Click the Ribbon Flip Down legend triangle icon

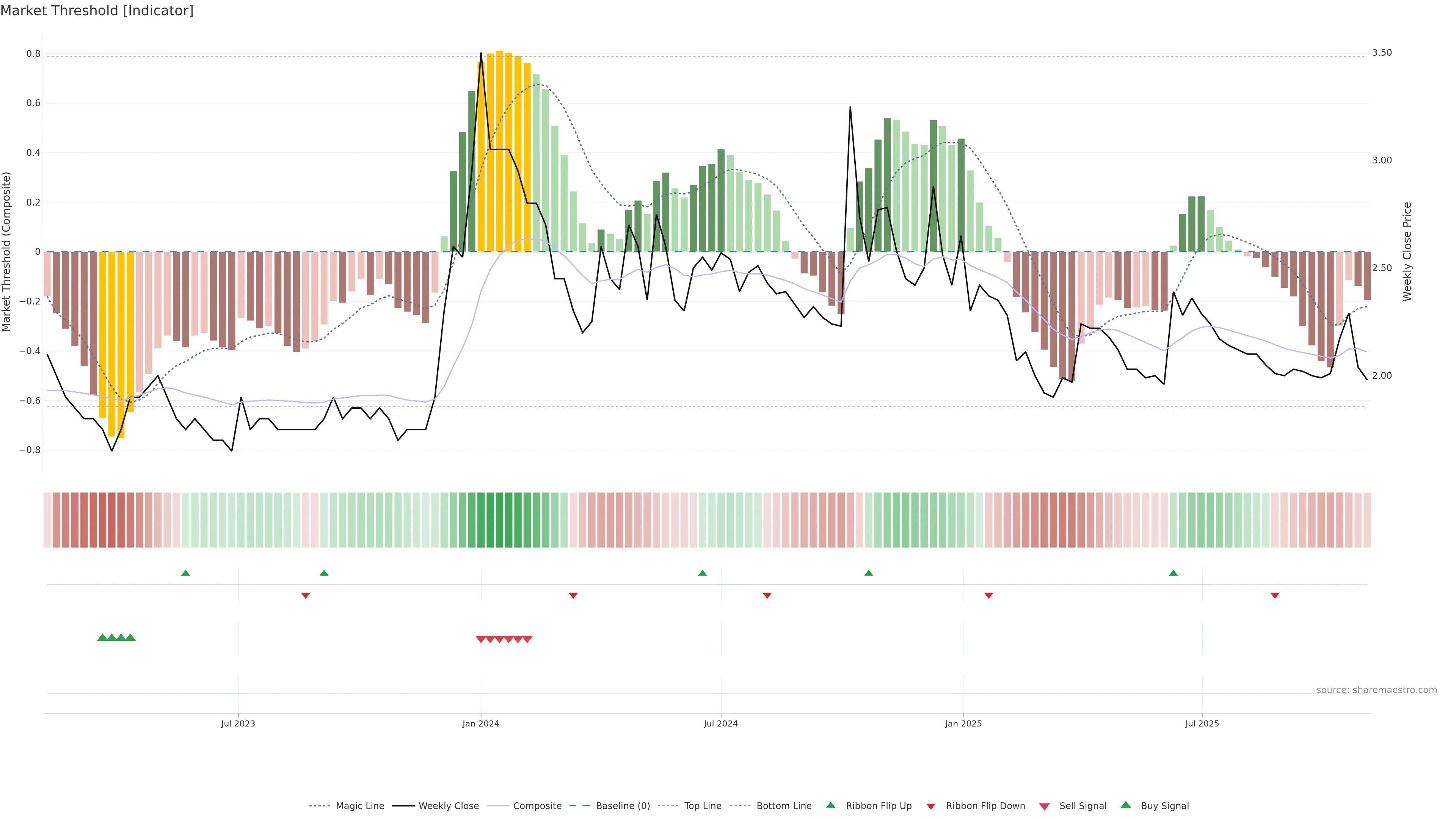[x=931, y=806]
